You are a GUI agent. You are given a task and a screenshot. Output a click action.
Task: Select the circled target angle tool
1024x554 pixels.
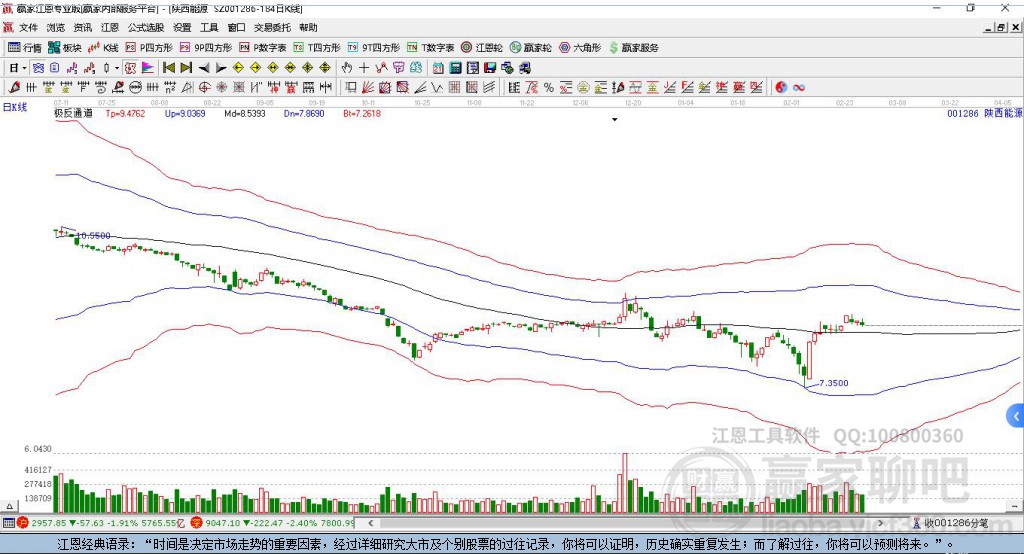pos(204,88)
